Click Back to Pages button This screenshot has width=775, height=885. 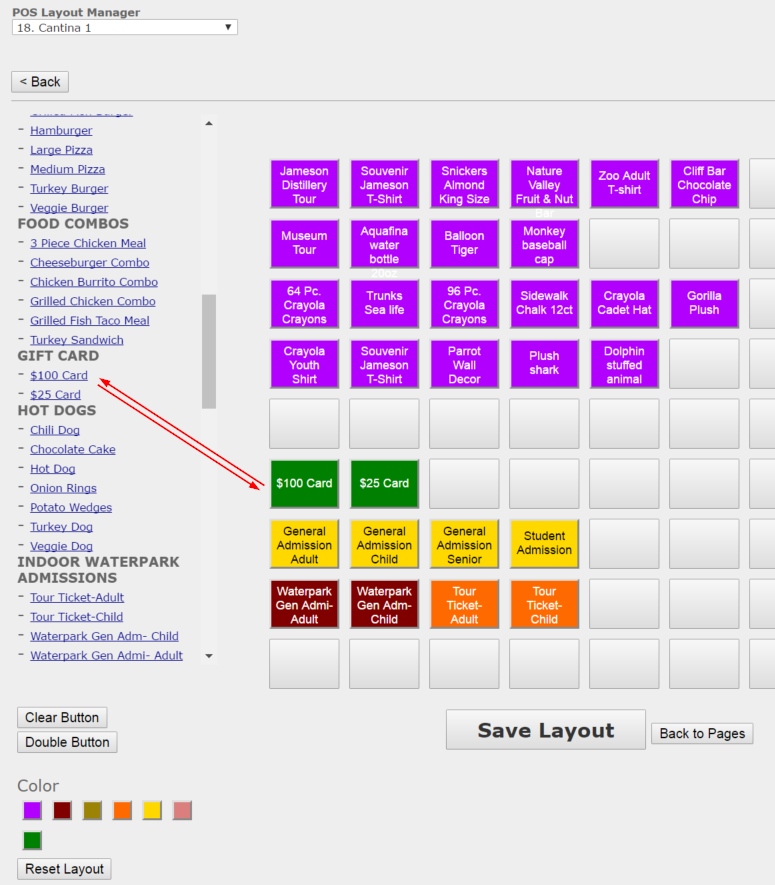[702, 733]
